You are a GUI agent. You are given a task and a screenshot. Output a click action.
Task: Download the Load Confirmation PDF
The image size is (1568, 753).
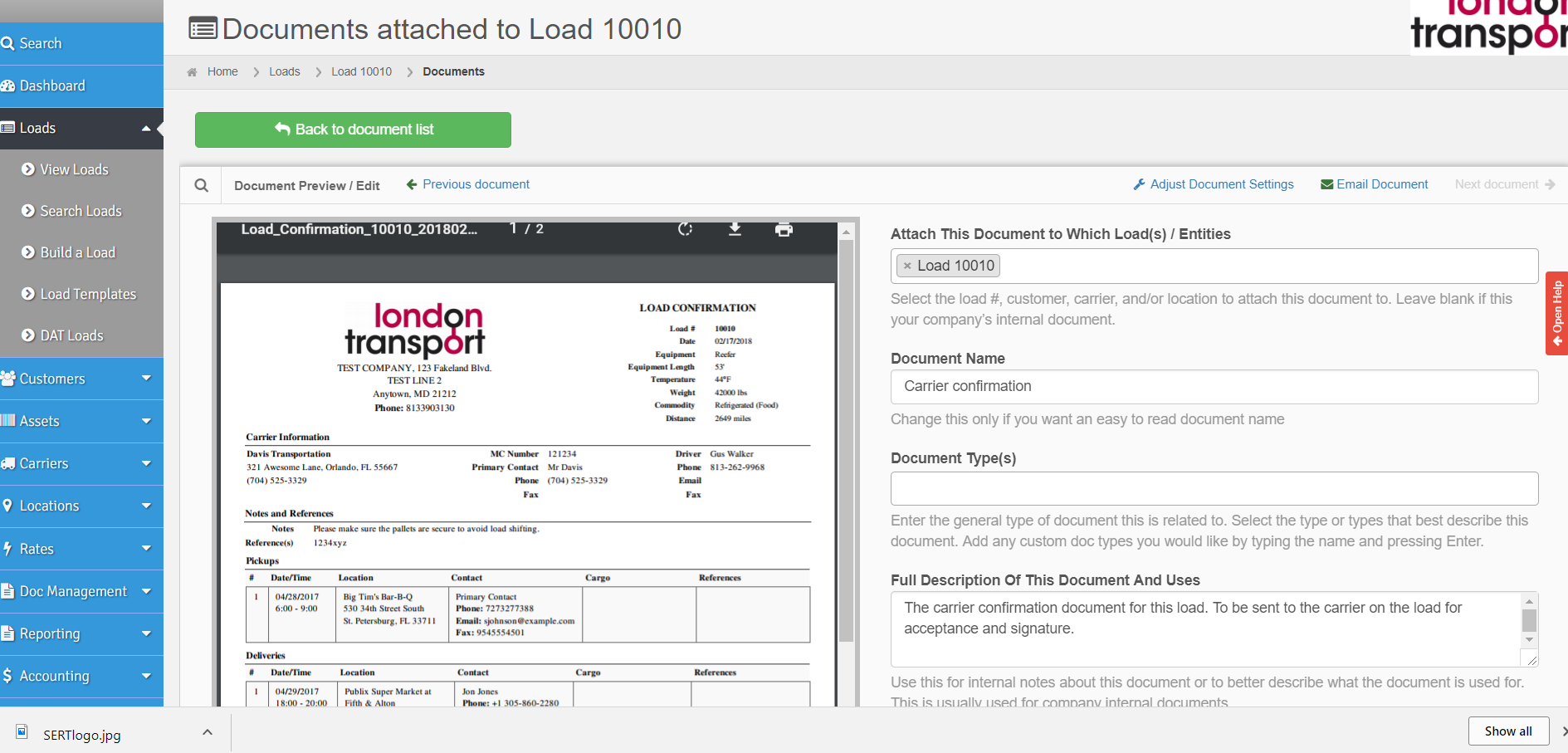735,229
